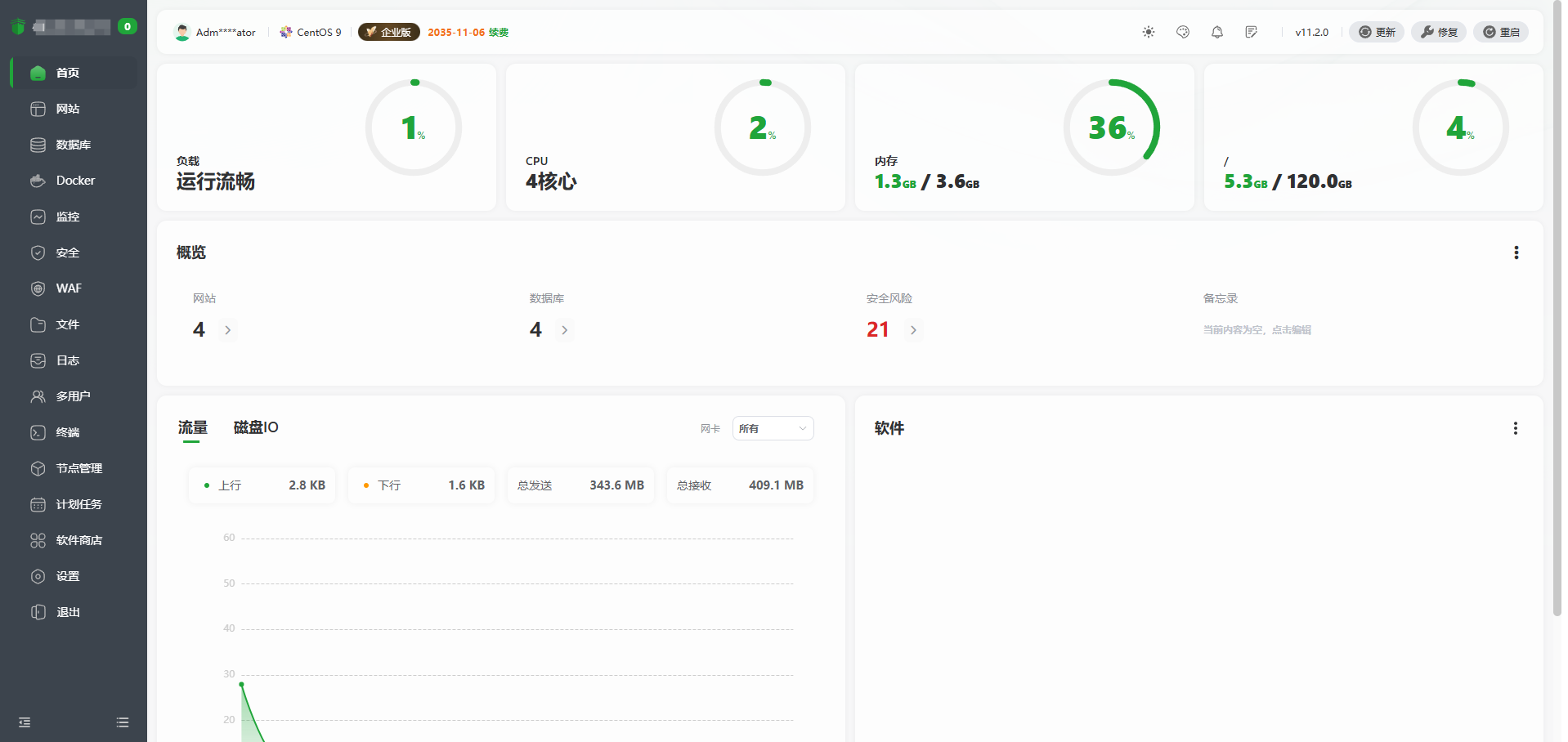1568x742 pixels.
Task: Open the 软件商店 app store icon
Action: (38, 540)
